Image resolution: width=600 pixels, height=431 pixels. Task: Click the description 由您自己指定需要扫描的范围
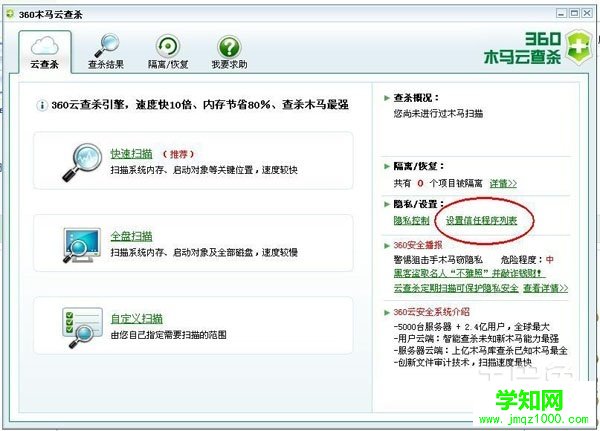pos(168,335)
